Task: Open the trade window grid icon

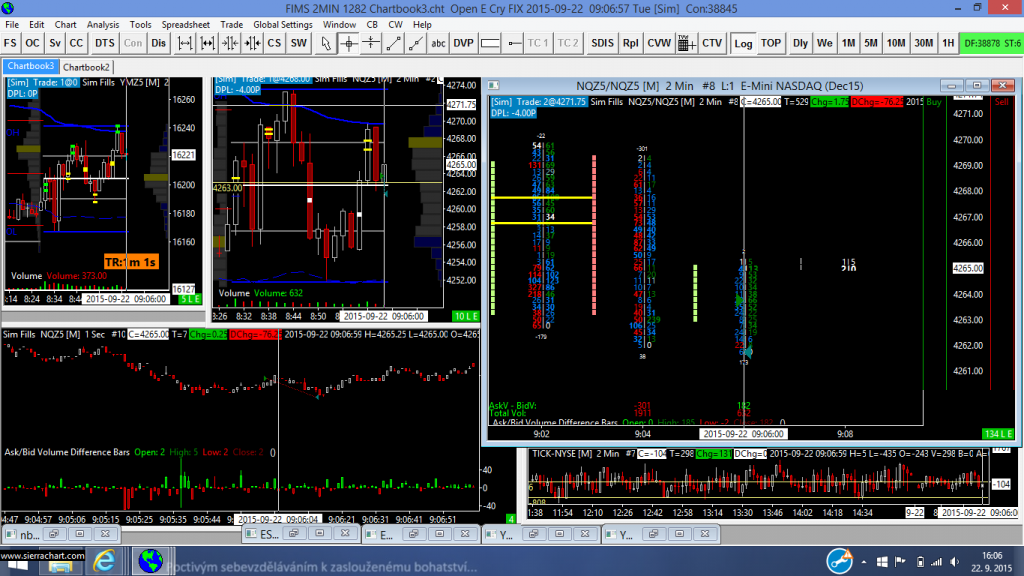Action: click(x=685, y=43)
